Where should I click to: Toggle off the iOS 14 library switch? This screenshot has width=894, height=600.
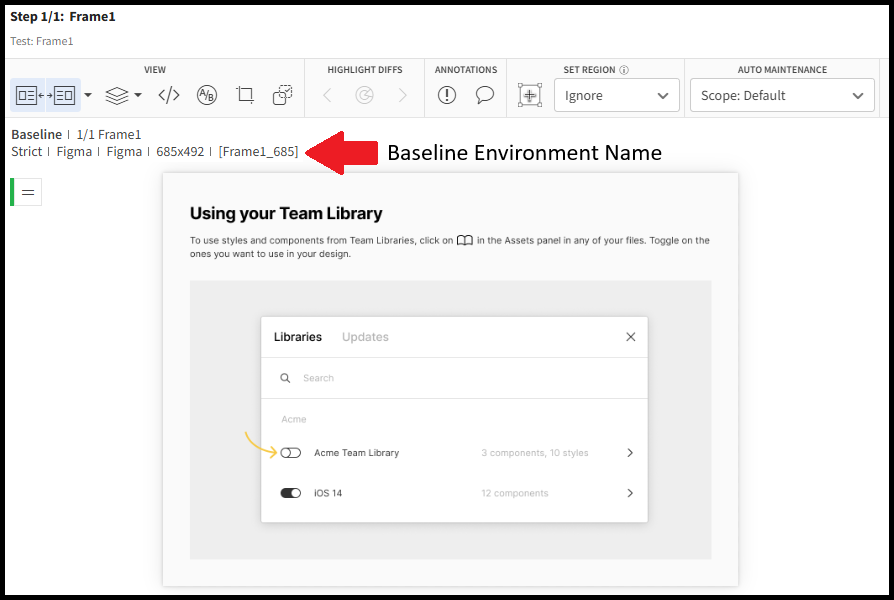(x=291, y=493)
